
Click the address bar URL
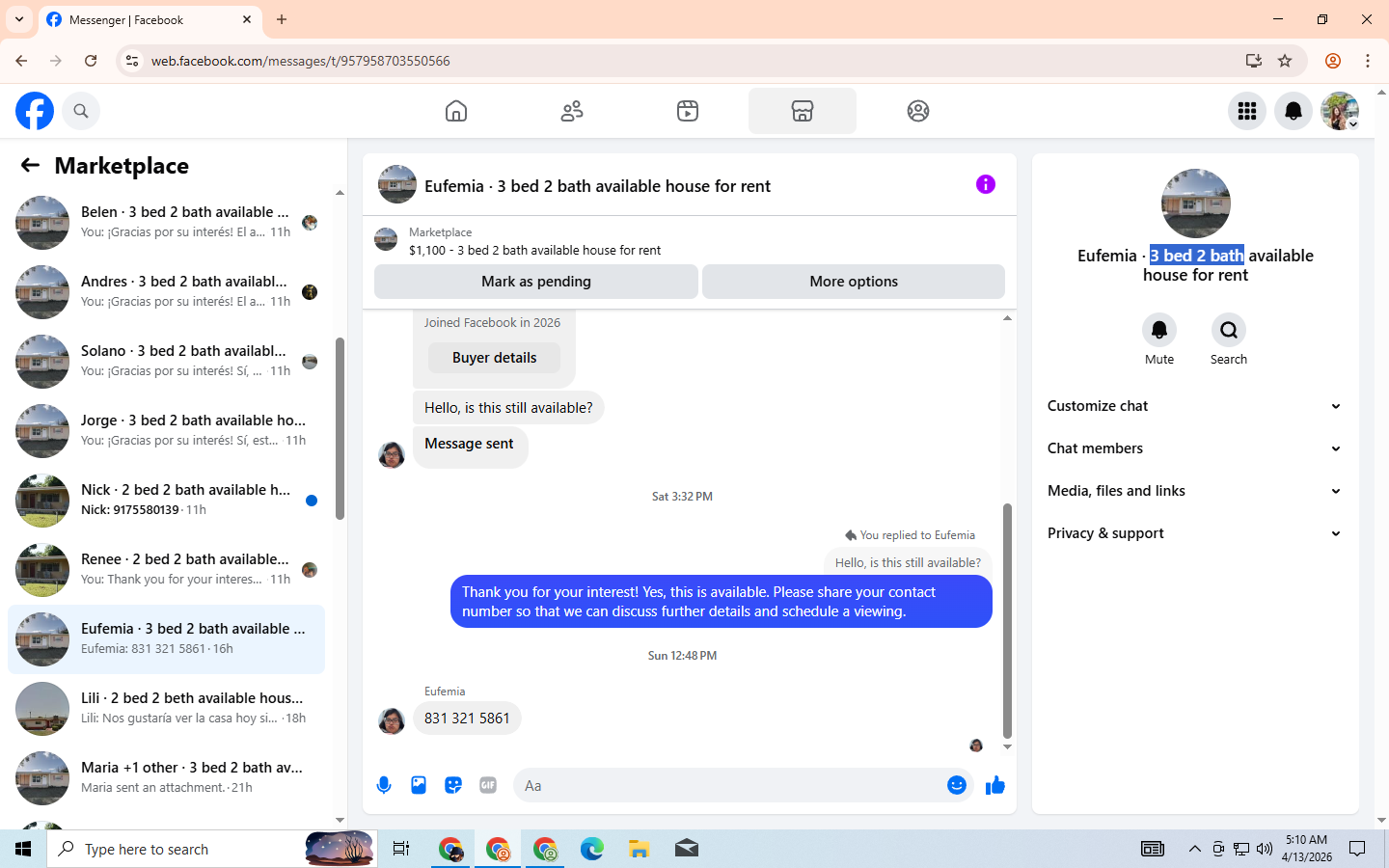click(x=300, y=61)
